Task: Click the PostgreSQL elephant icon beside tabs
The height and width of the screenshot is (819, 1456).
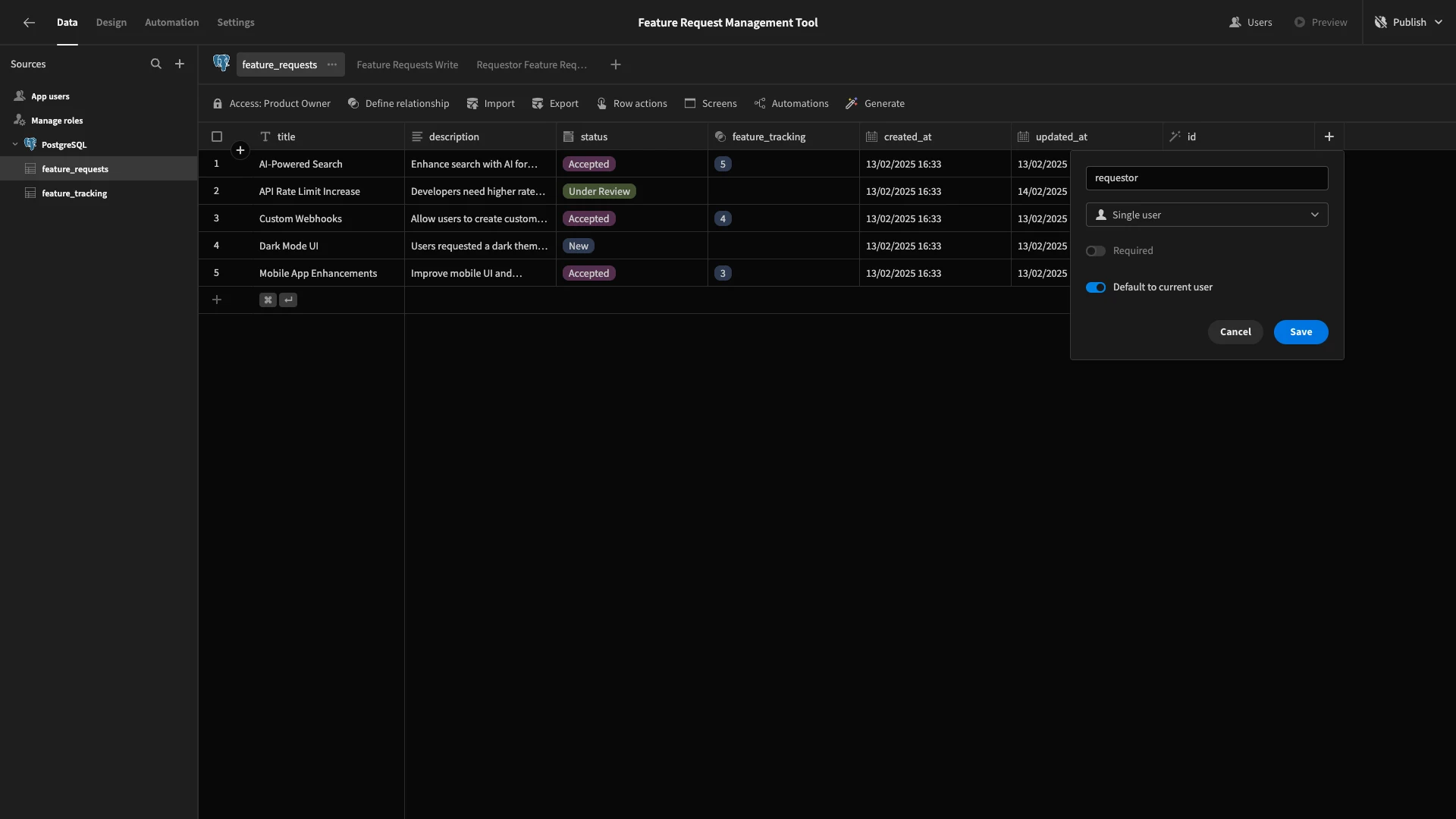Action: [221, 64]
